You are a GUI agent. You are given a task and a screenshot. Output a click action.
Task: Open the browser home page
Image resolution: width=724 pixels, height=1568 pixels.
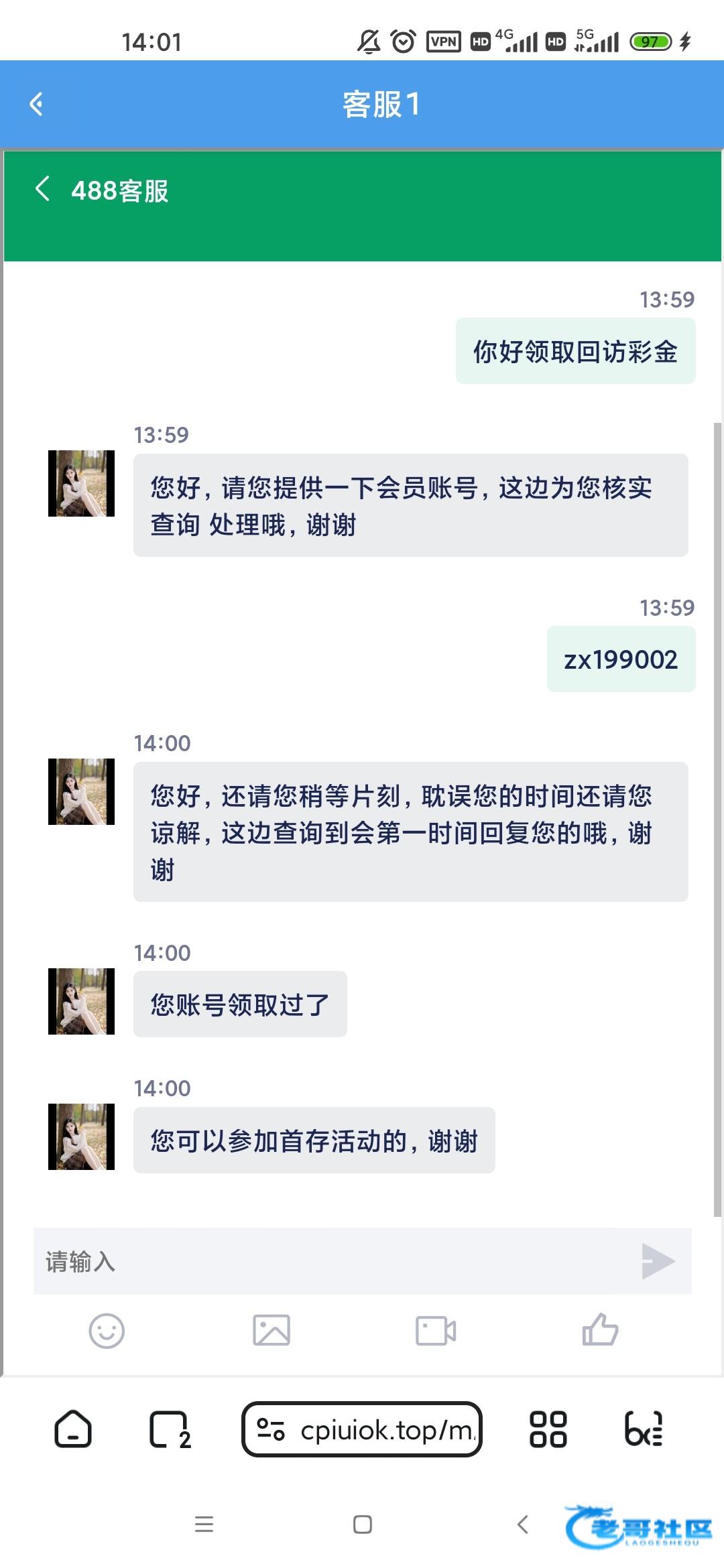click(72, 1429)
